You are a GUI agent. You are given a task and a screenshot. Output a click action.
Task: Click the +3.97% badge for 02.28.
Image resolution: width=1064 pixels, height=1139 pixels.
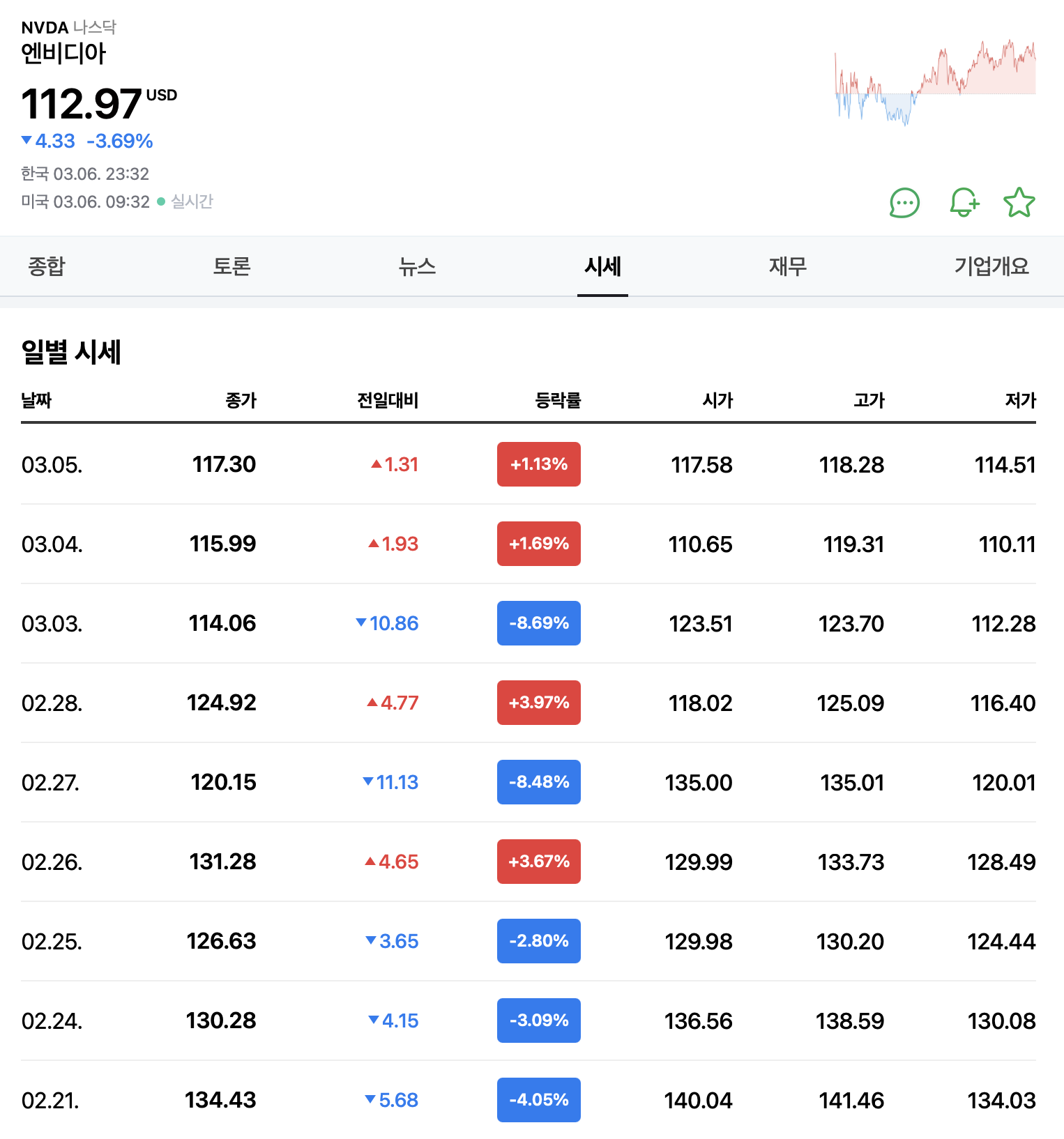click(x=539, y=703)
